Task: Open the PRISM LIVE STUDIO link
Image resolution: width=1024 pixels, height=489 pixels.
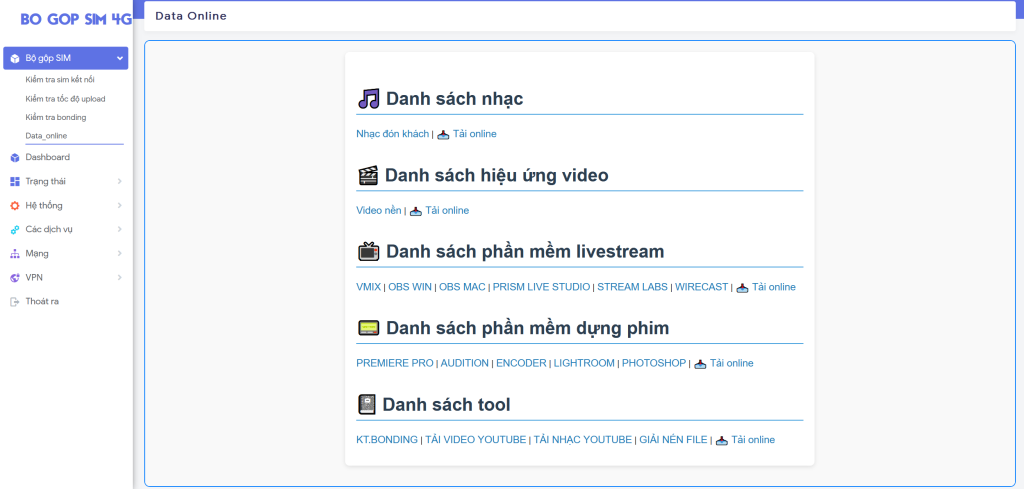Action: coord(541,287)
